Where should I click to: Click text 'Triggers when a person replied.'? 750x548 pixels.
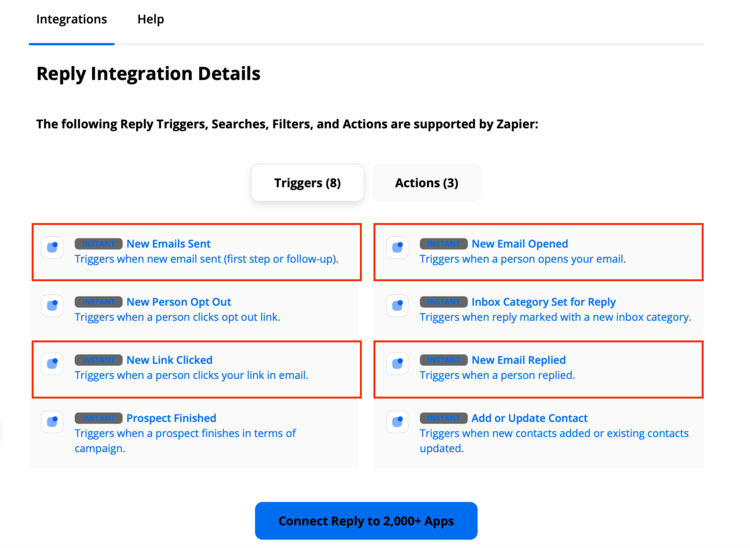point(497,375)
